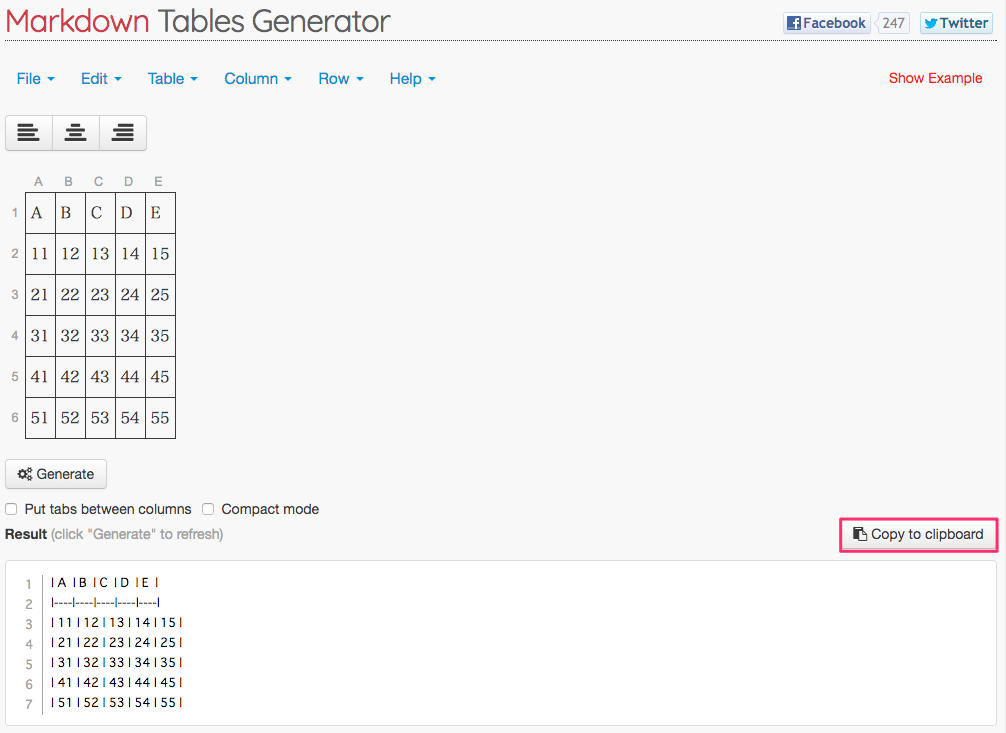Viewport: 1006px width, 733px height.
Task: Expand the Edit dropdown menu
Action: tap(101, 79)
